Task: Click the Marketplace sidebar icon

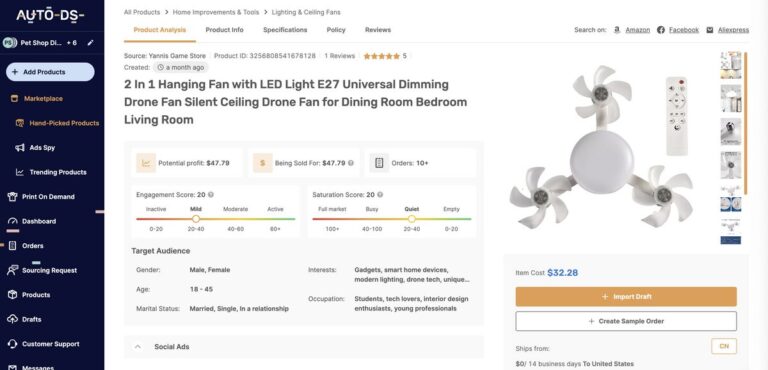Action: click(14, 99)
